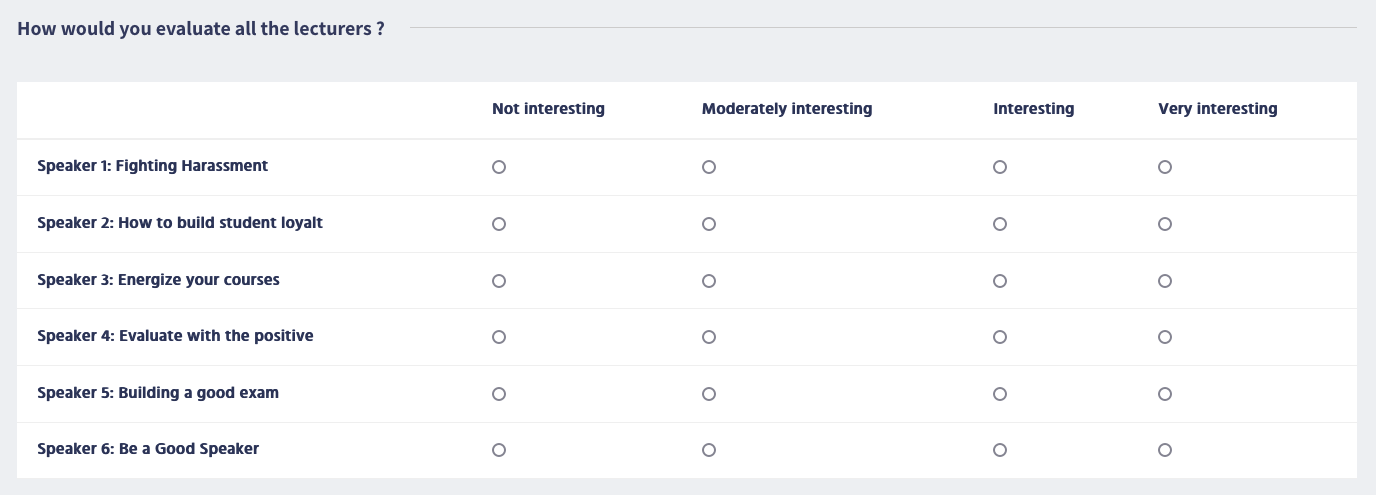Screen dimensions: 1376x495
Task: Rate Speaker 6 as Very interesting
Action: 1165,450
